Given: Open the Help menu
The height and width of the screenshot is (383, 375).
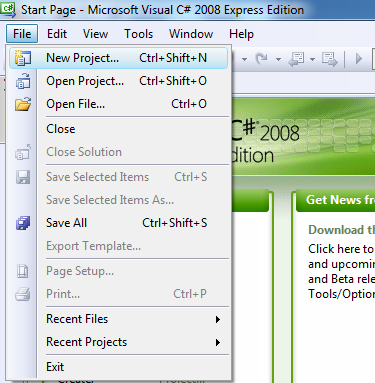Looking at the screenshot, I should pos(241,34).
